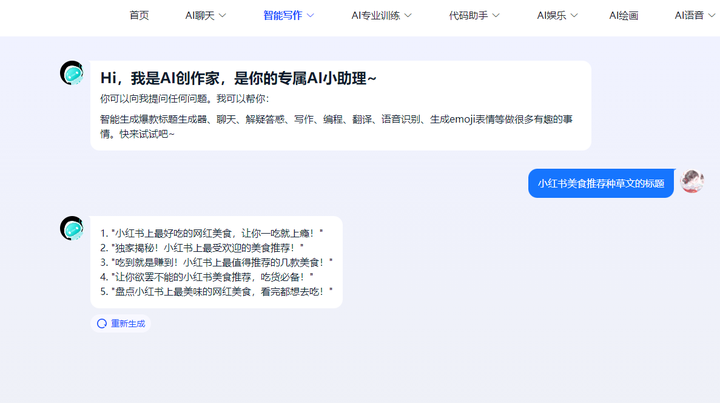The width and height of the screenshot is (720, 403).
Task: Expand the chevron next to 代码助手
Action: click(x=496, y=16)
